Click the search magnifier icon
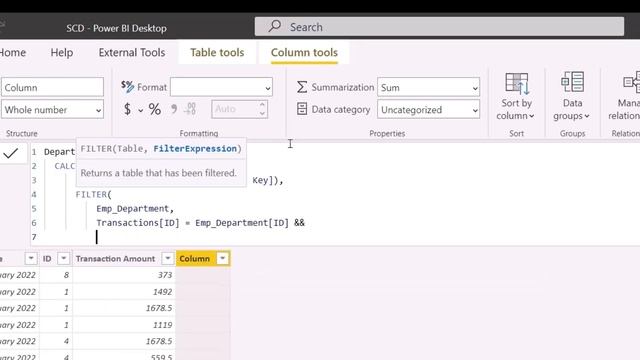Image resolution: width=640 pixels, height=360 pixels. click(x=275, y=26)
